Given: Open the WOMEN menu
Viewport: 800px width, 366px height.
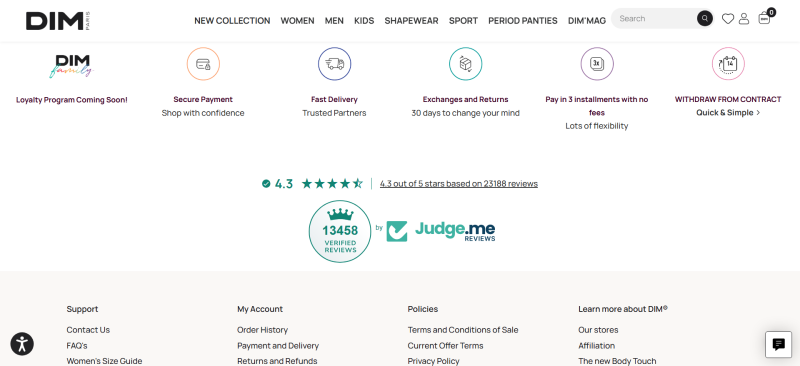Looking at the screenshot, I should pos(297,21).
